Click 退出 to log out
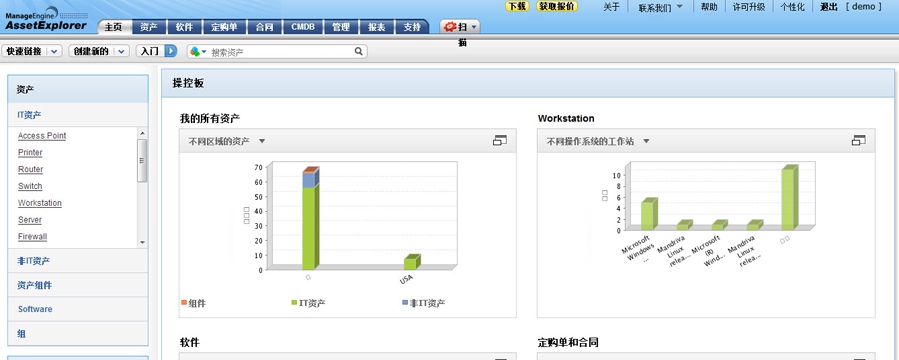 (x=828, y=7)
